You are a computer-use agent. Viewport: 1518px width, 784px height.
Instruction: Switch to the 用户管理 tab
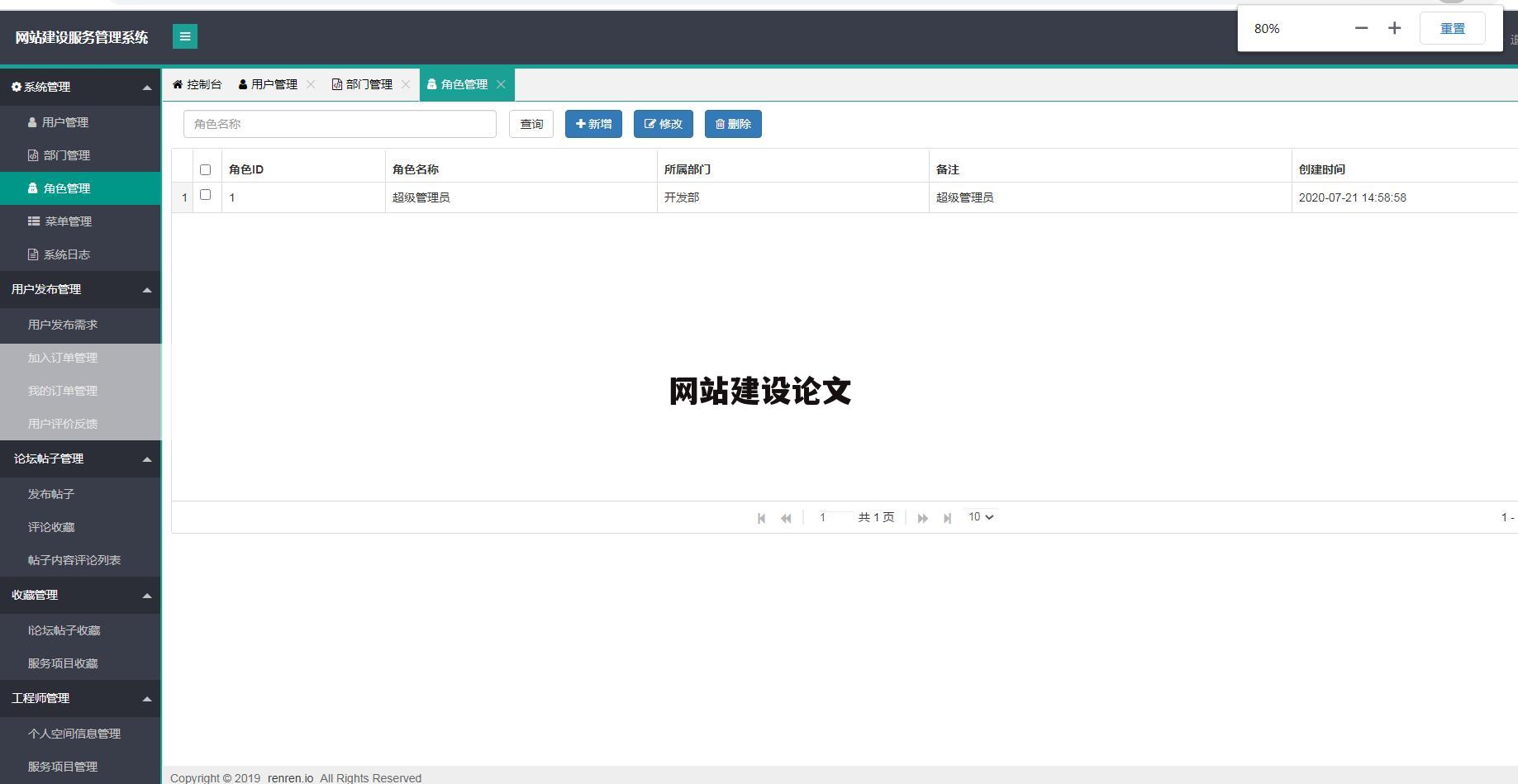click(x=274, y=83)
